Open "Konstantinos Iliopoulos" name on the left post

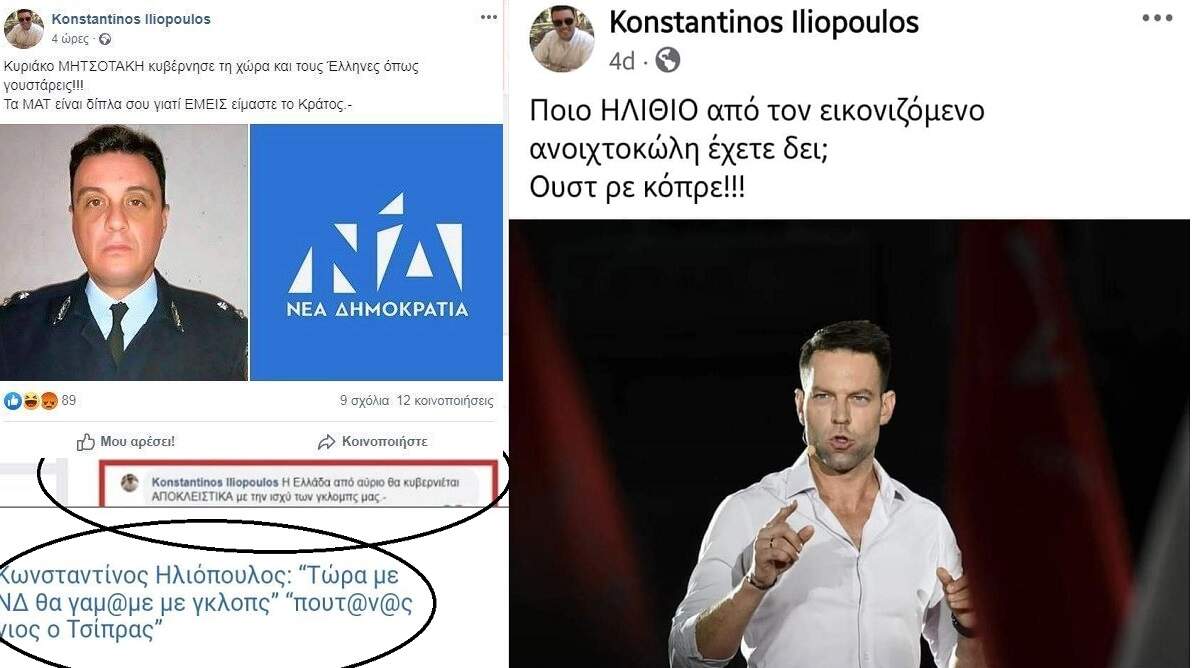131,19
